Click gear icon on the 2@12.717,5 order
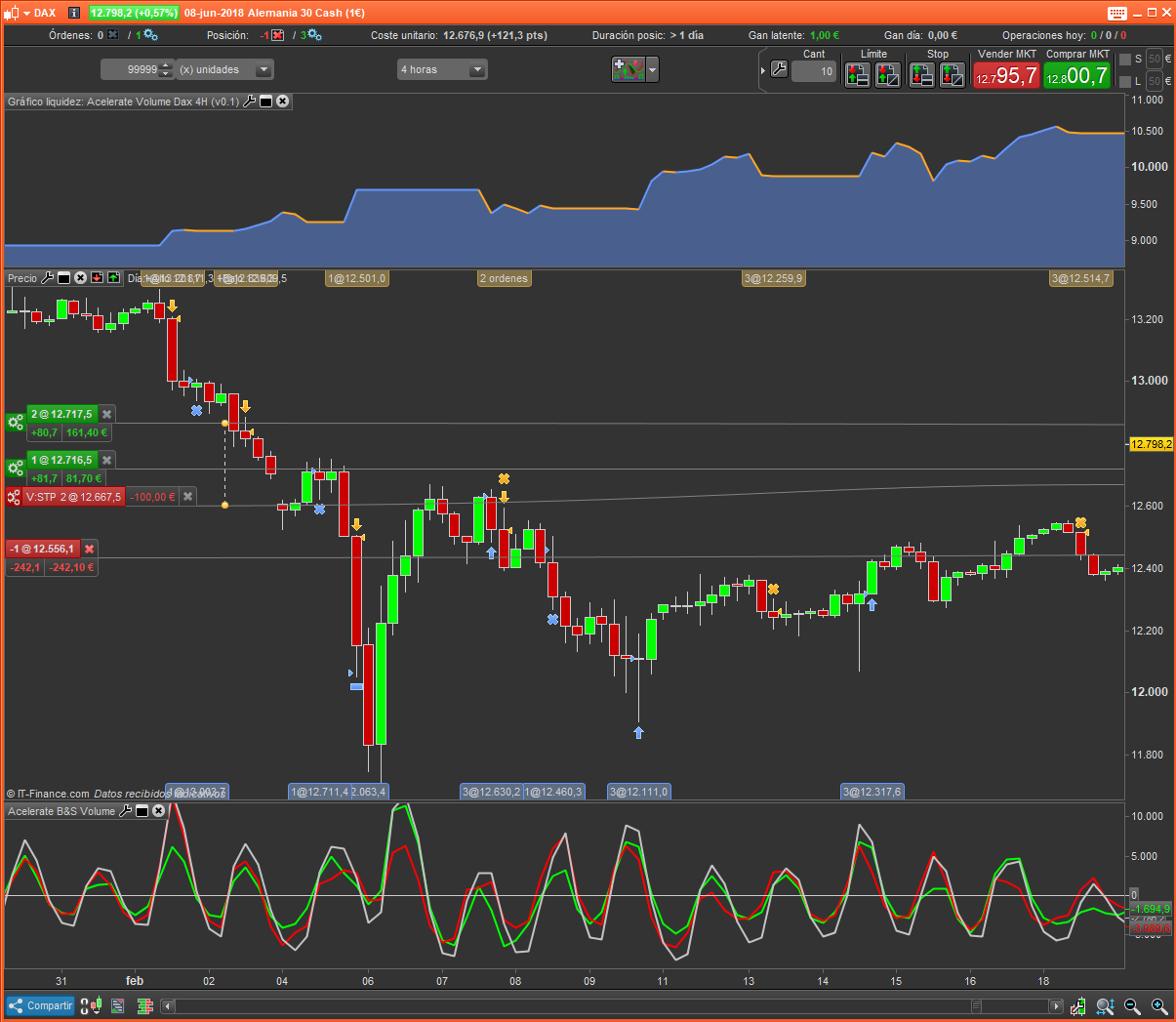The image size is (1176, 1022). click(16, 423)
